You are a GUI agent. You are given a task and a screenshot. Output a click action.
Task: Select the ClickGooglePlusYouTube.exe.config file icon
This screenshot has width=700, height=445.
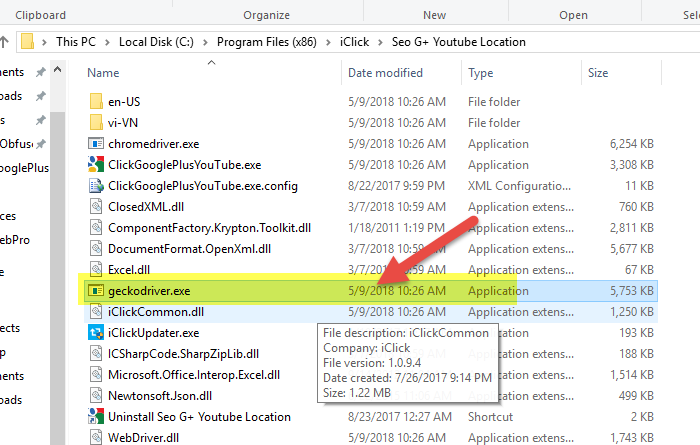(x=96, y=185)
